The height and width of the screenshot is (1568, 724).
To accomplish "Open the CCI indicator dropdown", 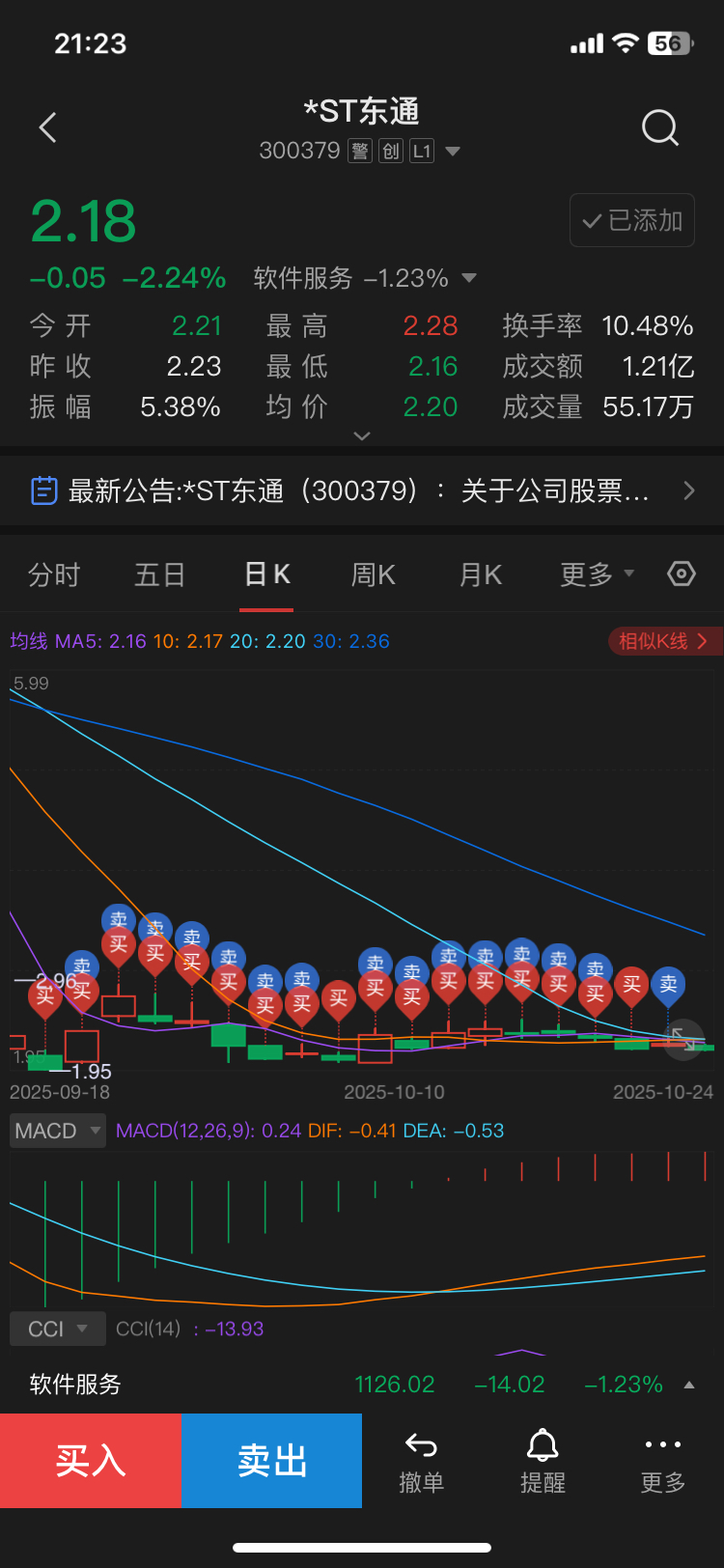I will tap(58, 1329).
